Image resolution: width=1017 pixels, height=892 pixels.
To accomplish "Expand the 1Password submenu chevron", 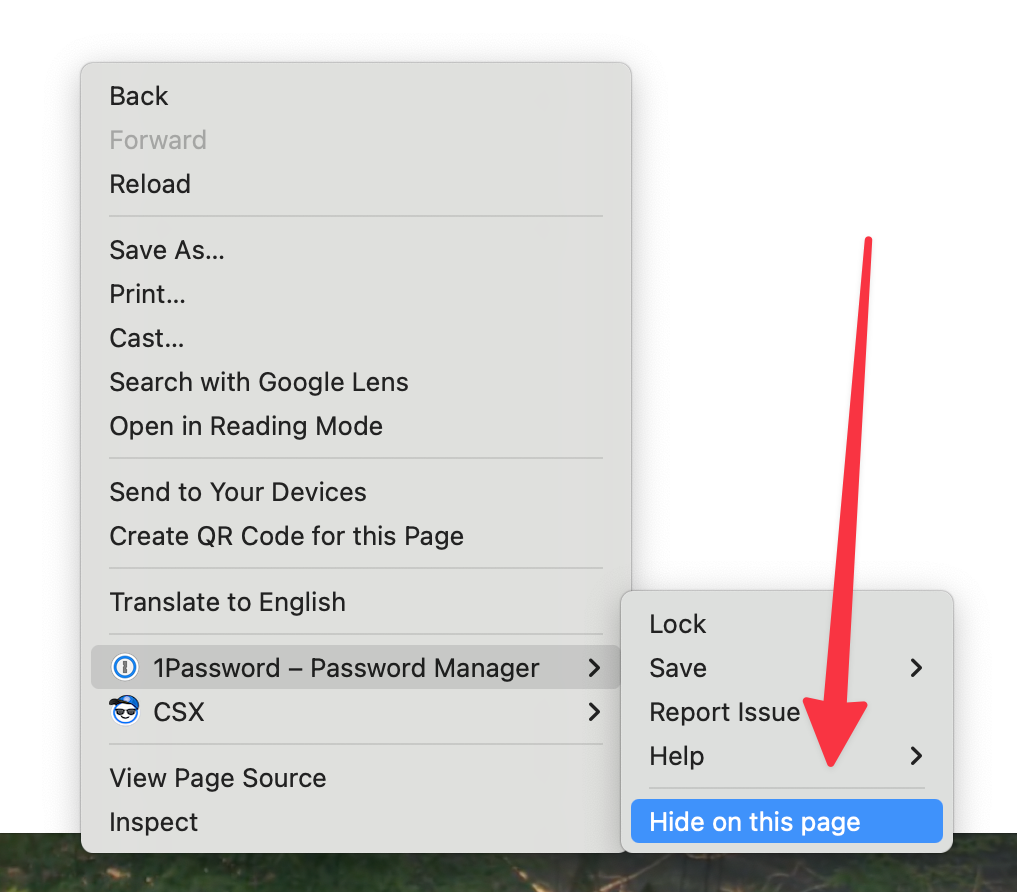I will [x=593, y=668].
